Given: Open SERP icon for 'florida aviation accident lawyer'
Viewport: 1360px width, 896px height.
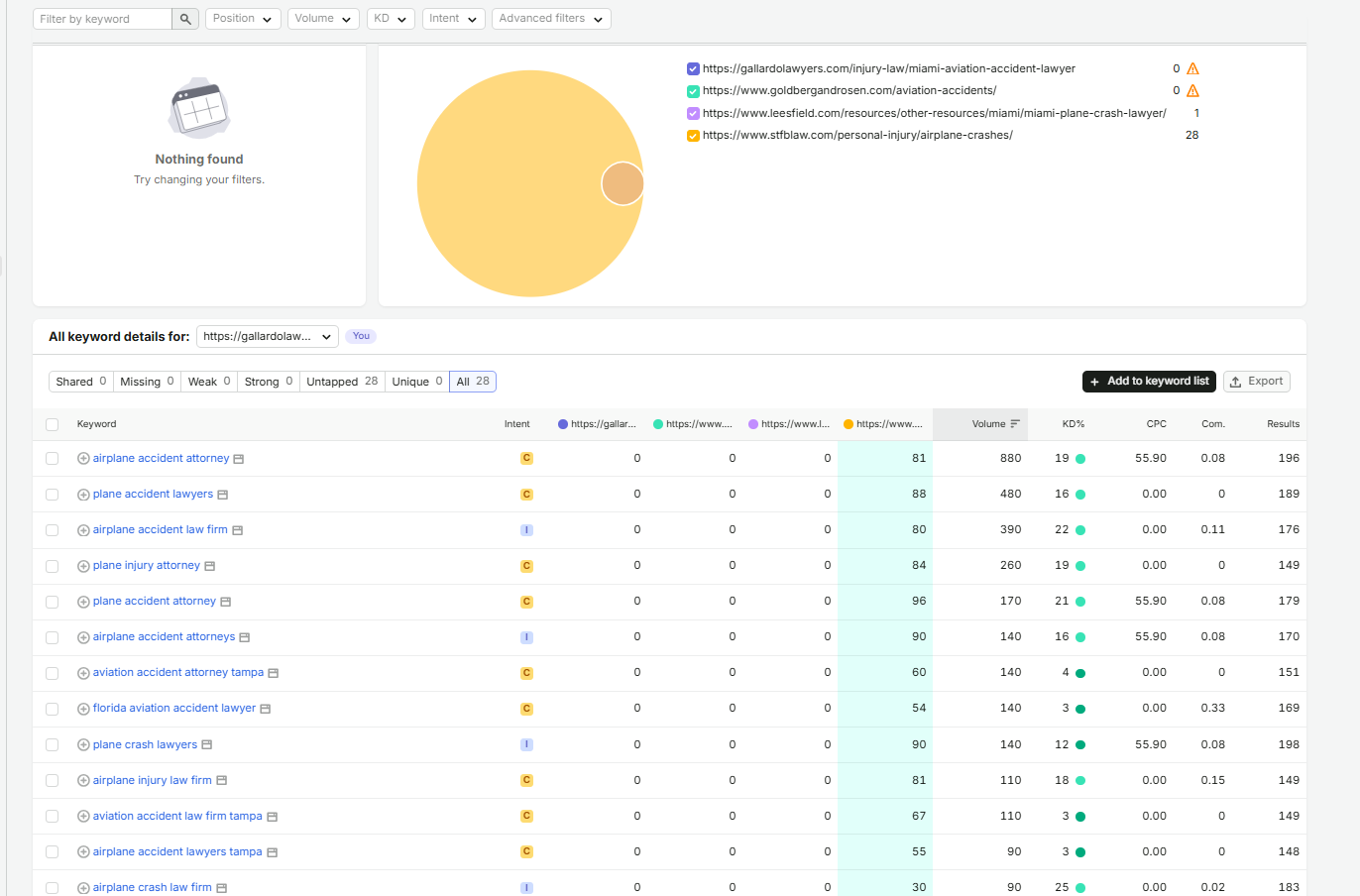Looking at the screenshot, I should point(266,709).
